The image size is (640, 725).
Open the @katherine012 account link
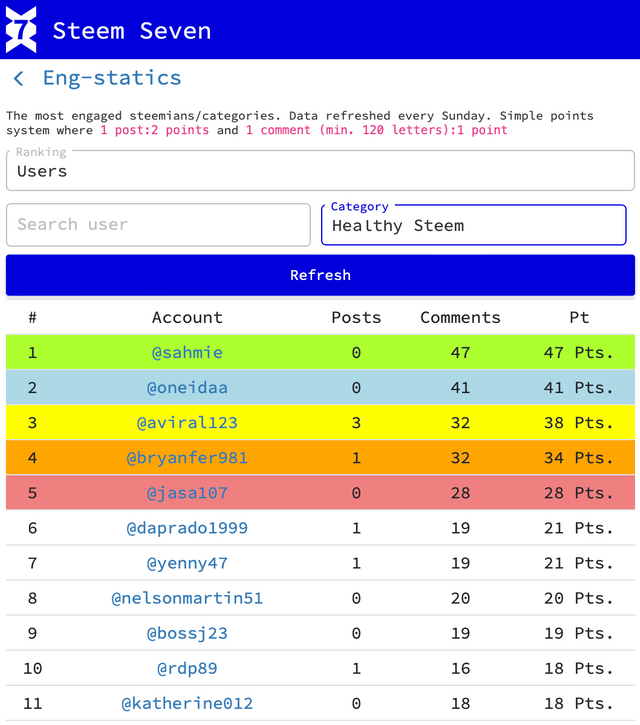[187, 704]
